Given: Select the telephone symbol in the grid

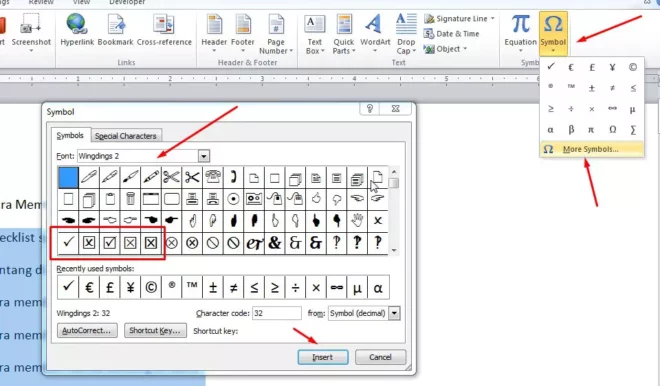Looking at the screenshot, I should pyautogui.click(x=213, y=177).
